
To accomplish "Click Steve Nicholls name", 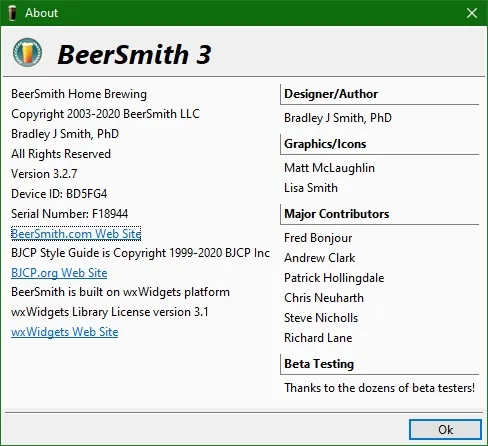I will pyautogui.click(x=321, y=318).
